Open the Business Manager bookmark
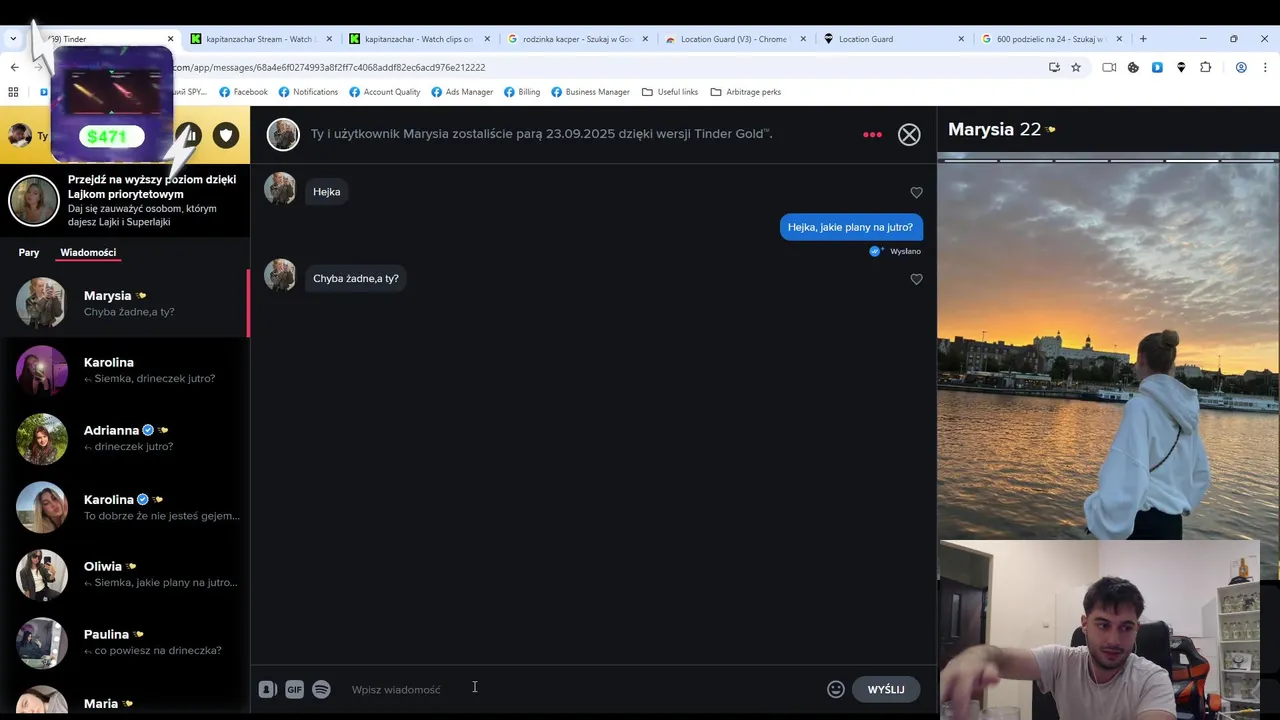 tap(590, 92)
